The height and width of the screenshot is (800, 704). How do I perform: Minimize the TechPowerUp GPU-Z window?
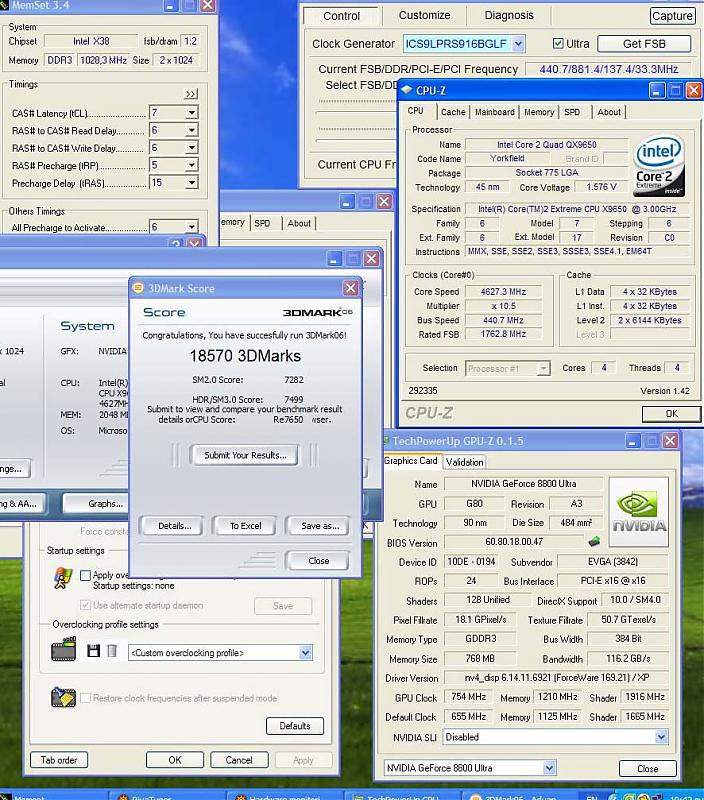coord(633,441)
